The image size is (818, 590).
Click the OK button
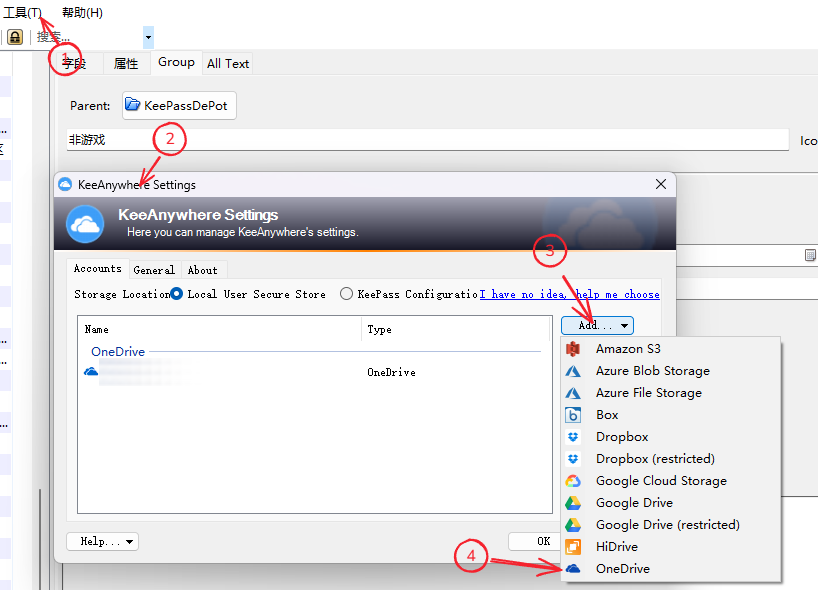(536, 541)
